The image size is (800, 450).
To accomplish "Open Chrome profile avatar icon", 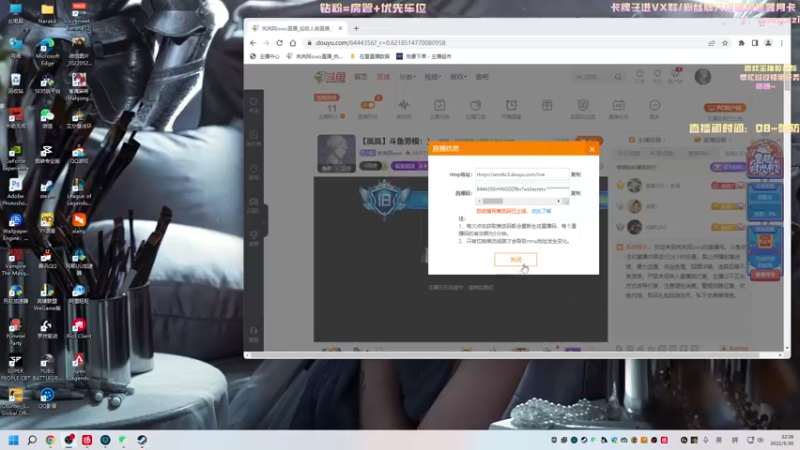I will pos(768,43).
